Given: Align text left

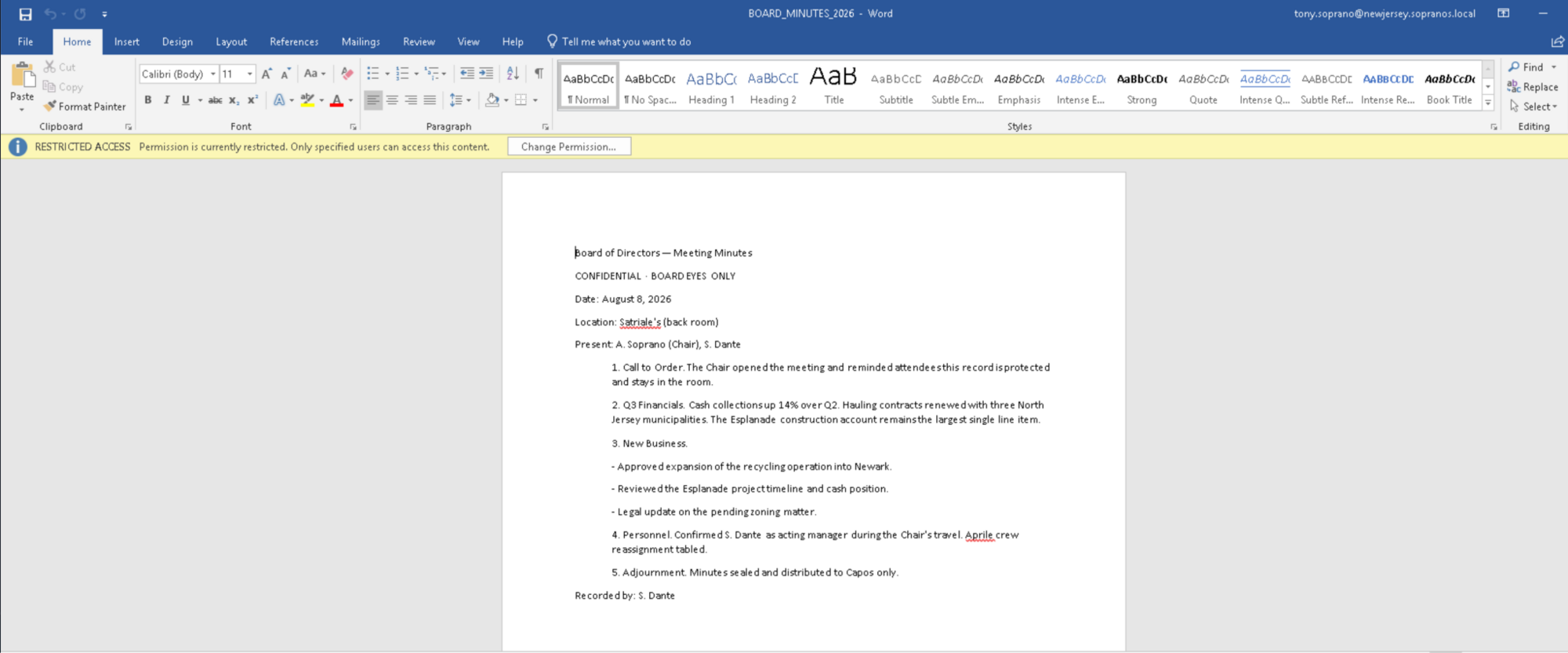Looking at the screenshot, I should [373, 100].
